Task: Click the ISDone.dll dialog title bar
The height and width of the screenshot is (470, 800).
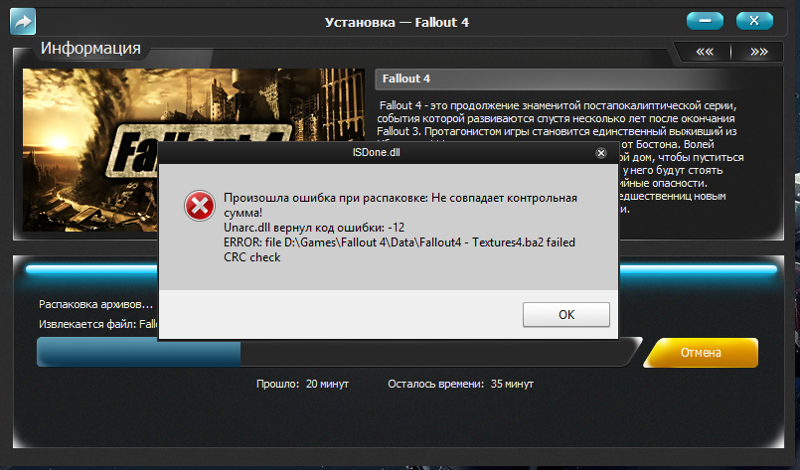Action: tap(376, 153)
